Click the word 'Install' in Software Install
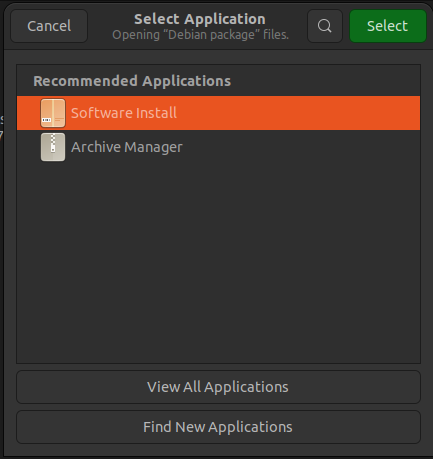The width and height of the screenshot is (433, 459). click(x=156, y=113)
